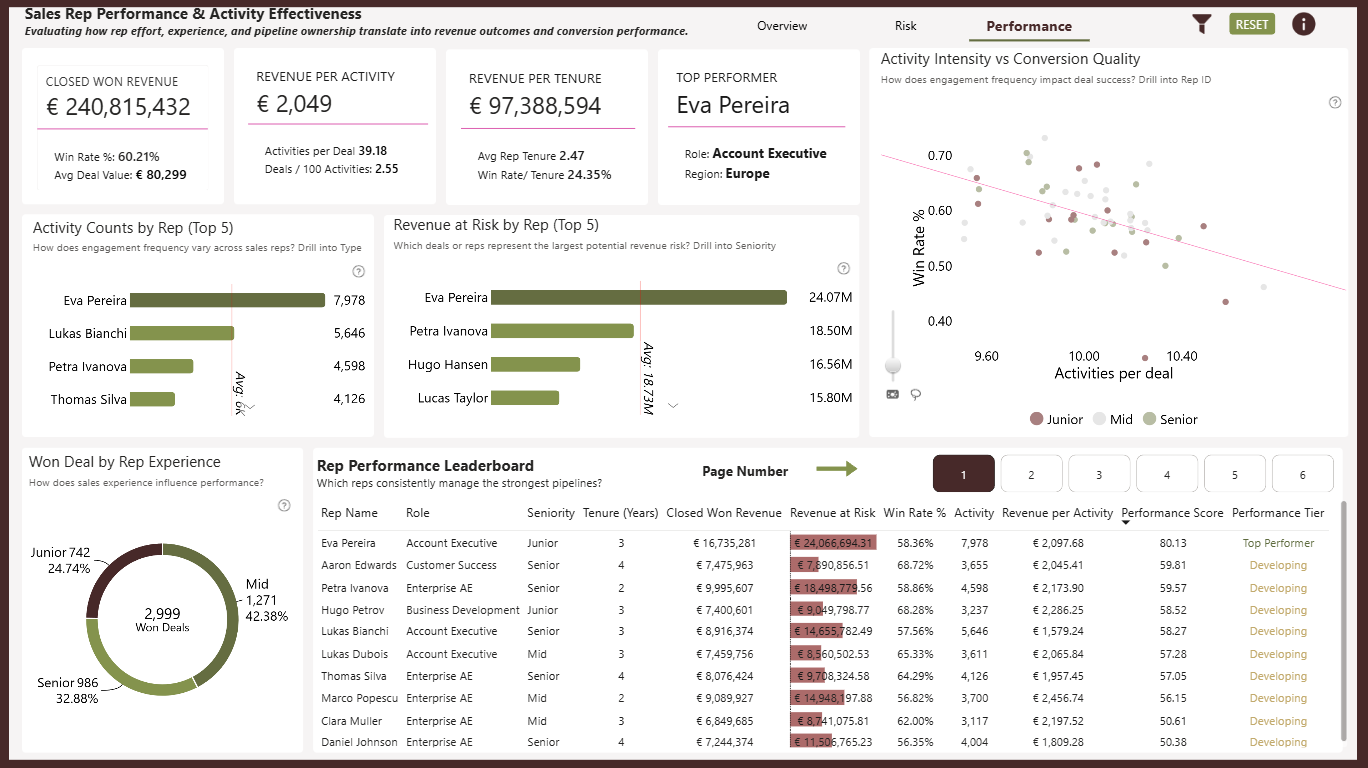Click the 68.72% win rate cell

click(915, 566)
